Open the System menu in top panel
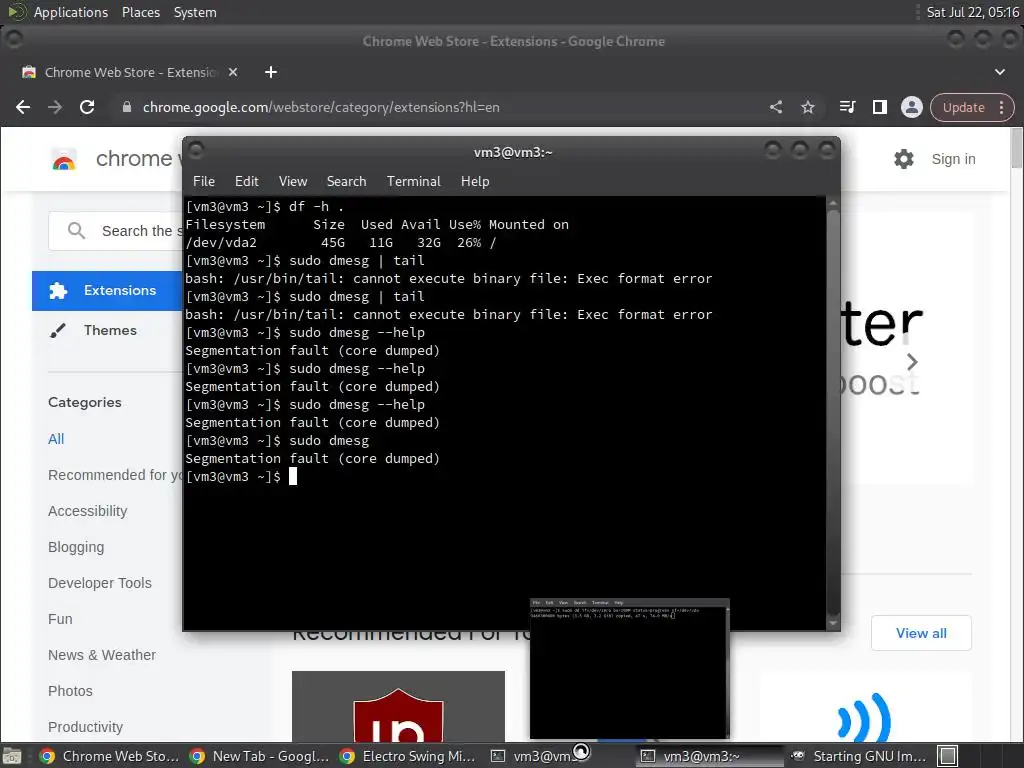This screenshot has height=768, width=1024. pos(195,12)
